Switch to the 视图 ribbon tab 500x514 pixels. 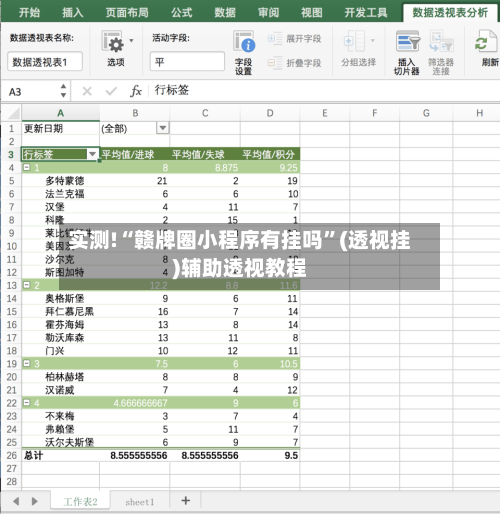[x=312, y=13]
